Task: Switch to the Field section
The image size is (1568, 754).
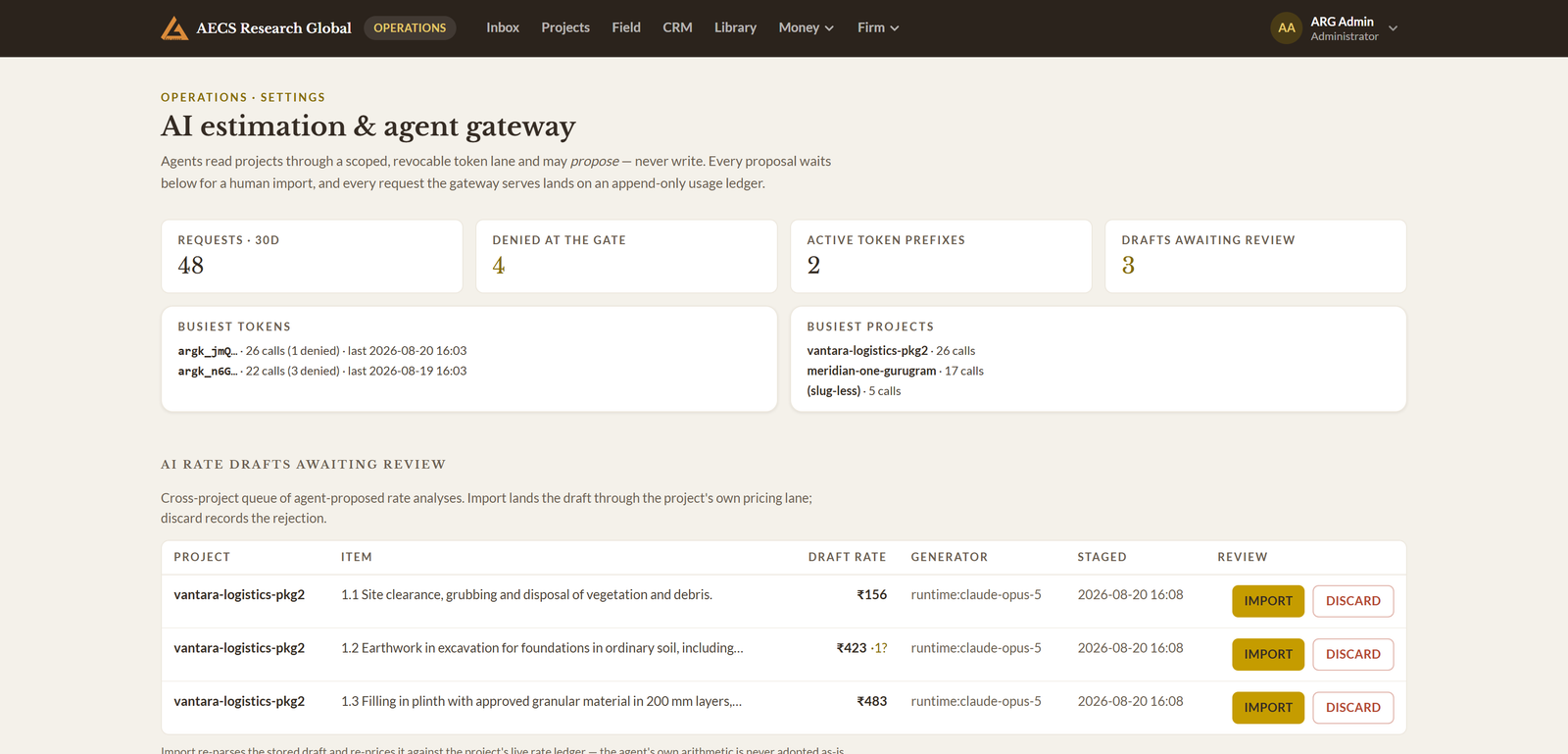Action: coord(626,27)
